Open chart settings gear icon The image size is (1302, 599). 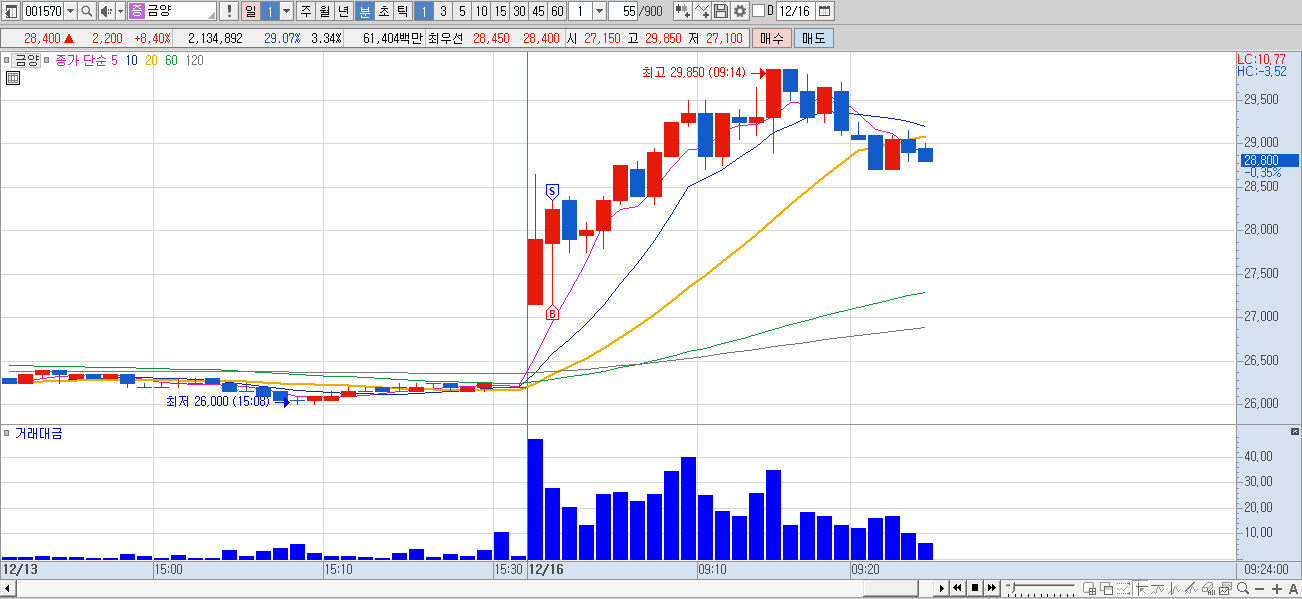coord(739,12)
